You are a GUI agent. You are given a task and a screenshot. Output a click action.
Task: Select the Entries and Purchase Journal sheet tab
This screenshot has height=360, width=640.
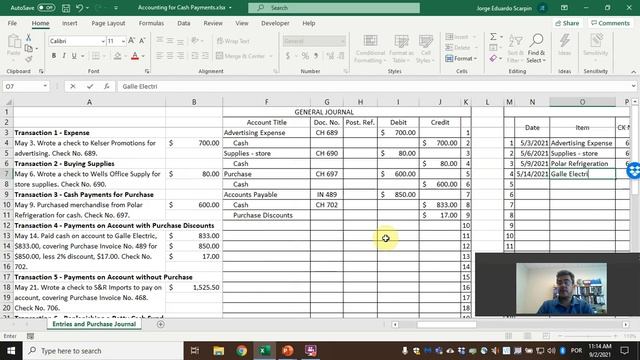point(94,324)
